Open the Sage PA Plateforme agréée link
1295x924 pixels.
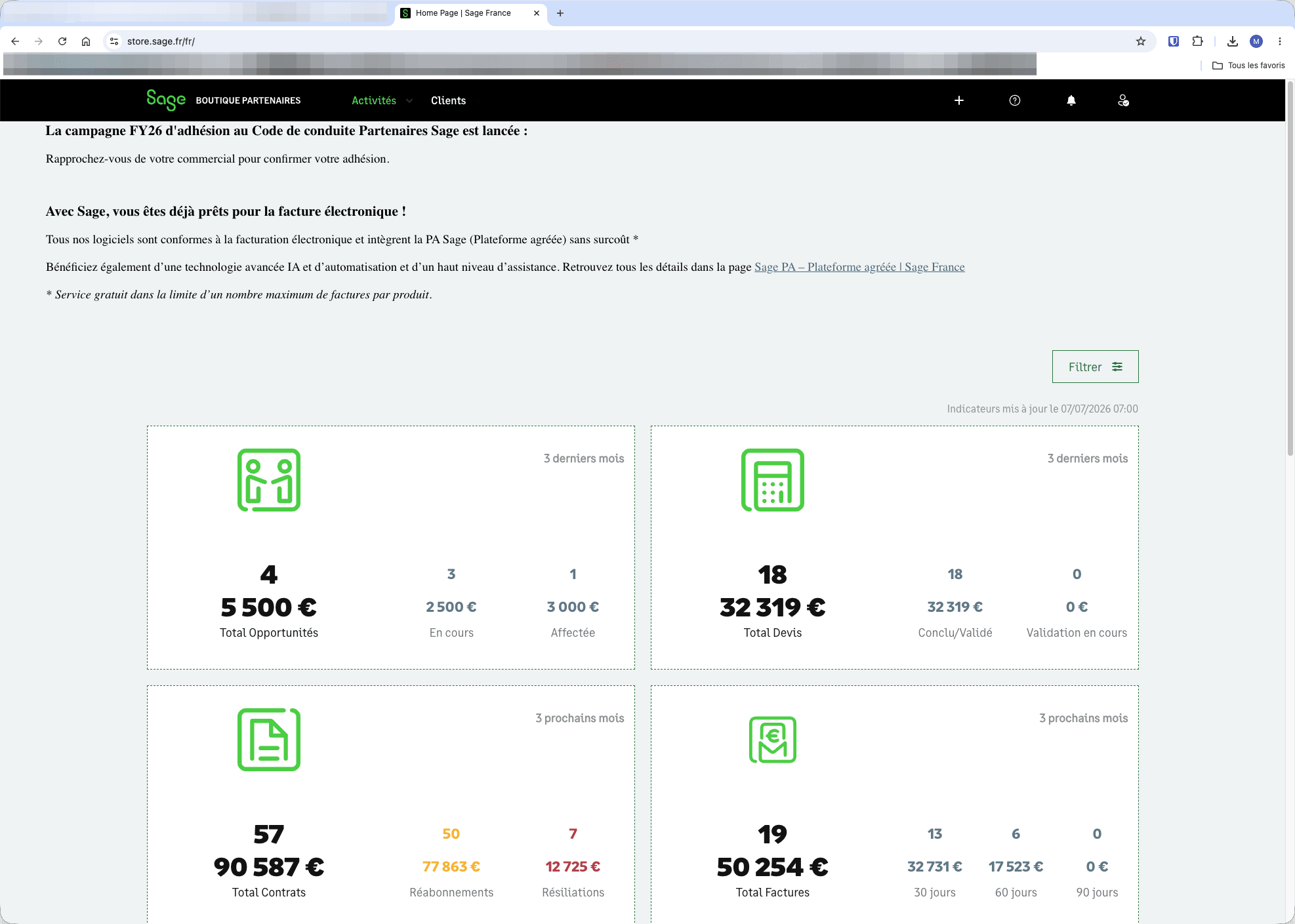point(859,267)
